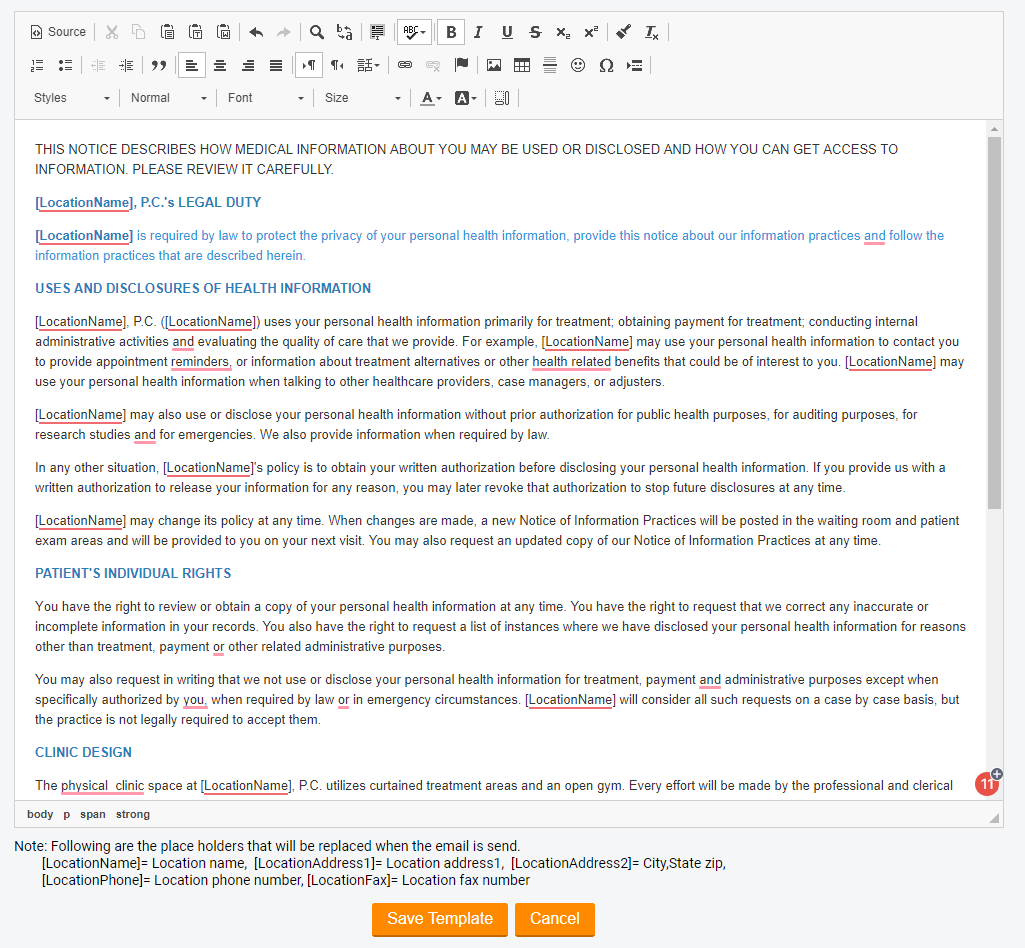Viewport: 1025px width, 948px height.
Task: Insert a block quote
Action: point(158,65)
